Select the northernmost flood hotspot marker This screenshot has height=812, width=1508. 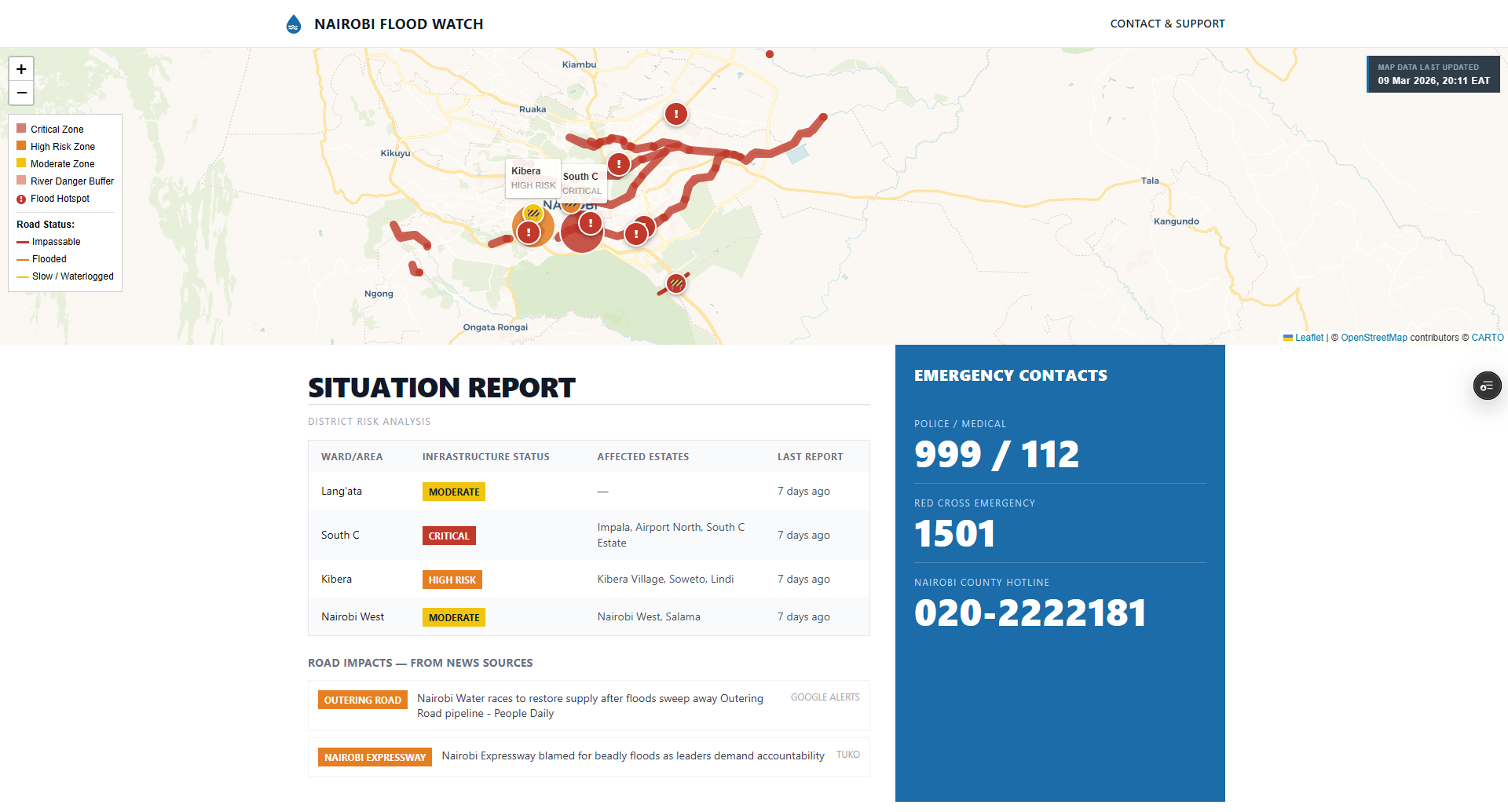tap(675, 114)
